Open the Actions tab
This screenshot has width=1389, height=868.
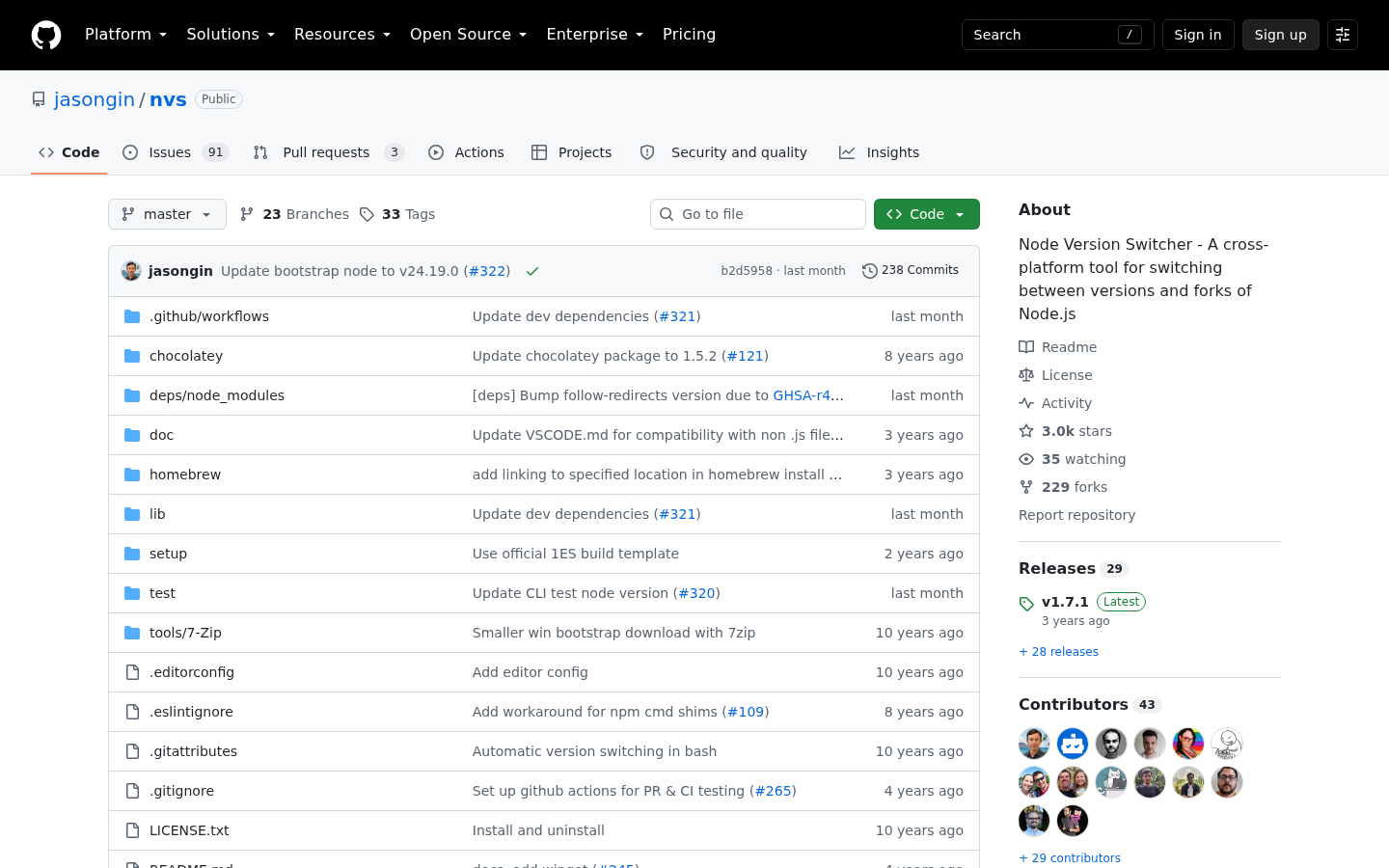click(466, 152)
